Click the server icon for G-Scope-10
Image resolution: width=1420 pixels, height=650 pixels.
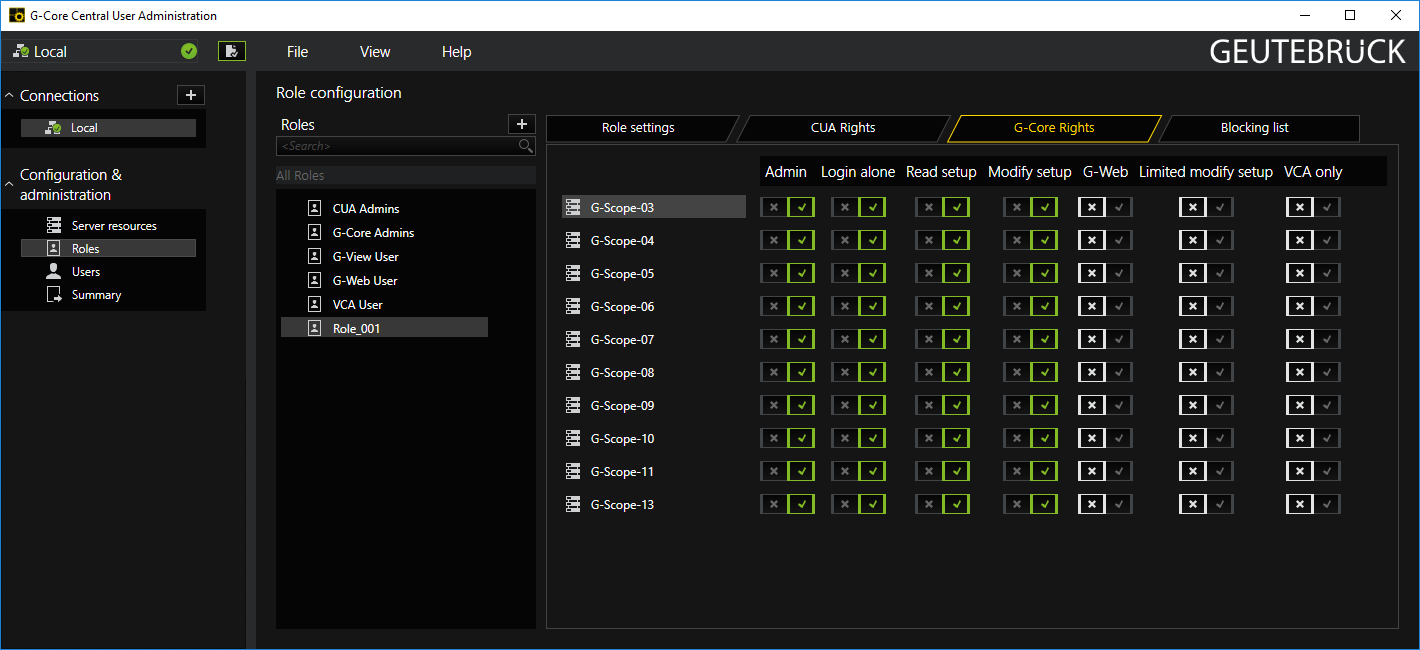[x=573, y=438]
